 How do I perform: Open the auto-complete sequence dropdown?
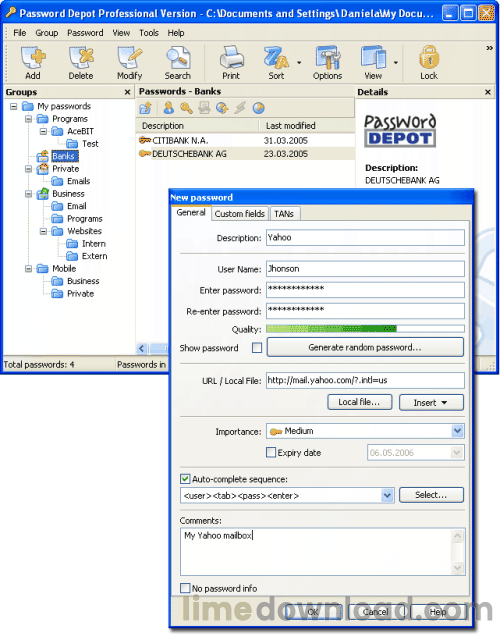(387, 496)
